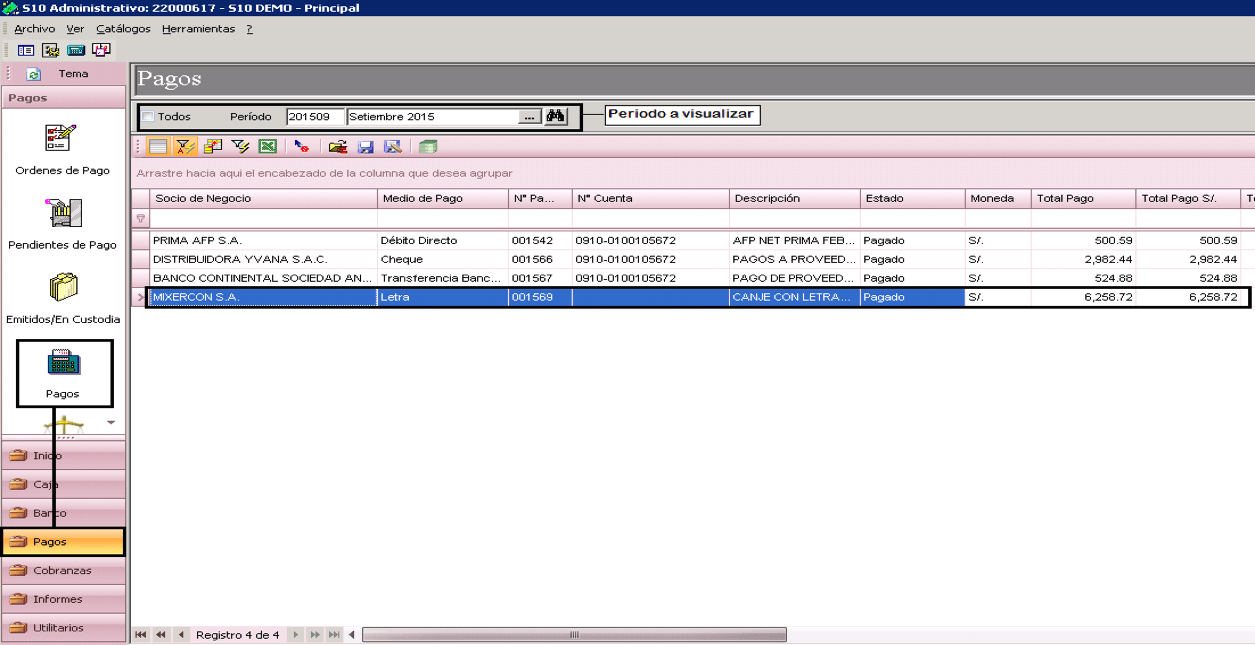Sort by Total Pago column header
The height and width of the screenshot is (645, 1255).
pos(1084,198)
